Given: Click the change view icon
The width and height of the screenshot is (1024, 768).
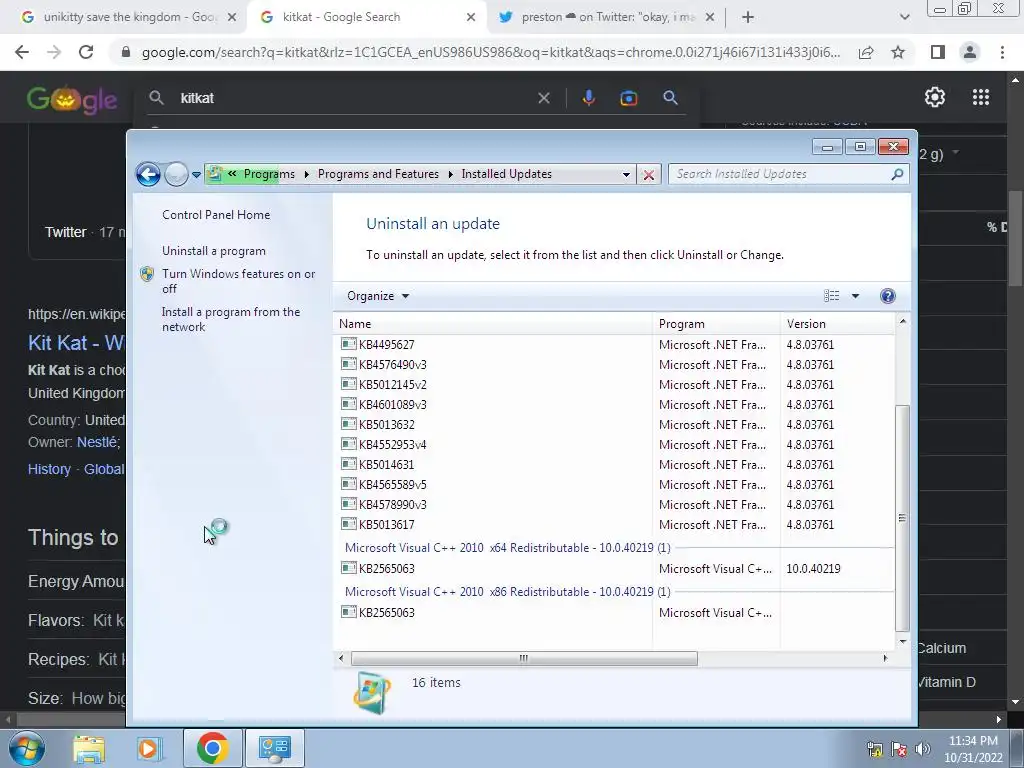Looking at the screenshot, I should [831, 296].
